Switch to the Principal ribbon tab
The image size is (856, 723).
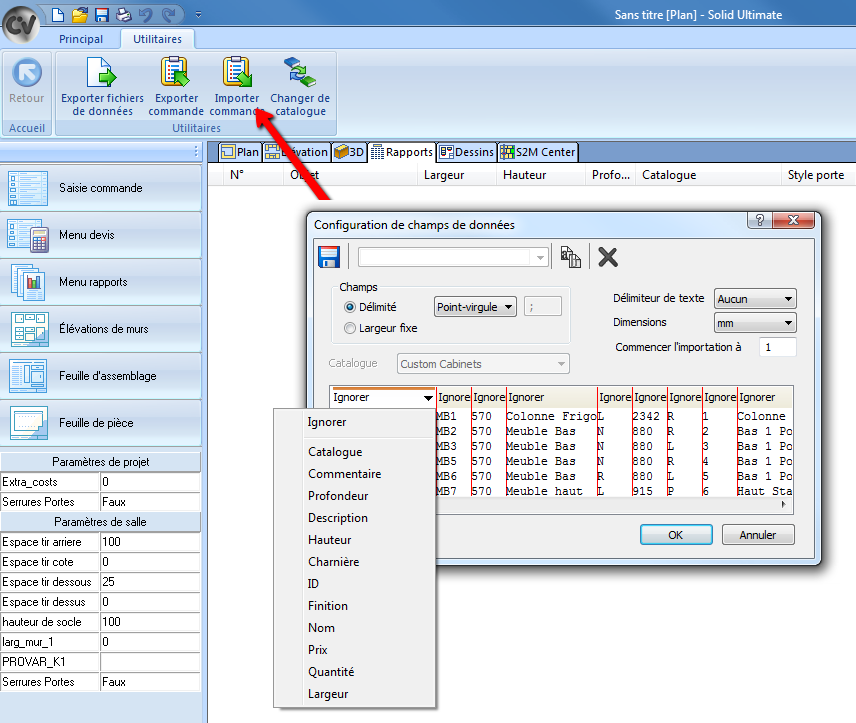coord(81,39)
